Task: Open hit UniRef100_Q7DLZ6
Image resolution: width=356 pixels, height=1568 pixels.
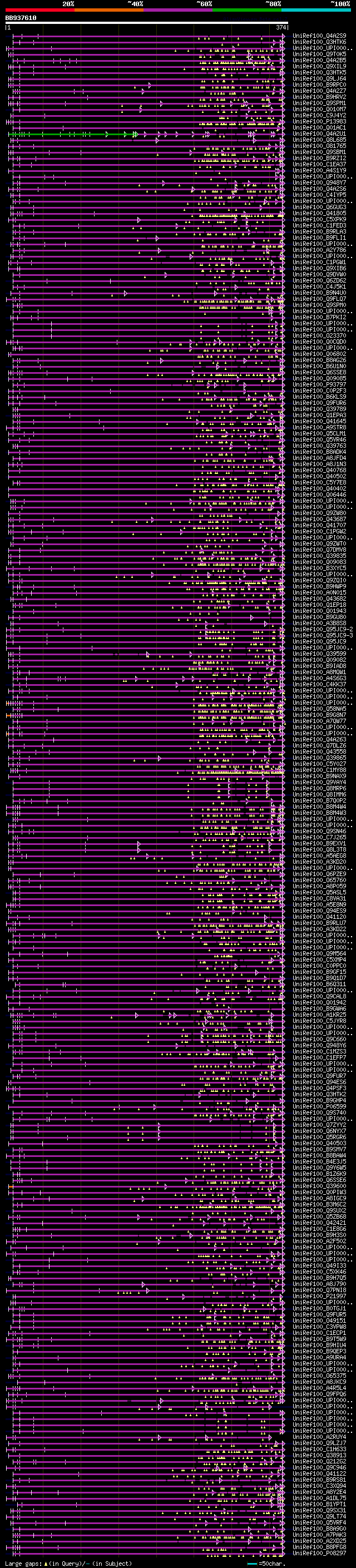Action: pos(319,745)
